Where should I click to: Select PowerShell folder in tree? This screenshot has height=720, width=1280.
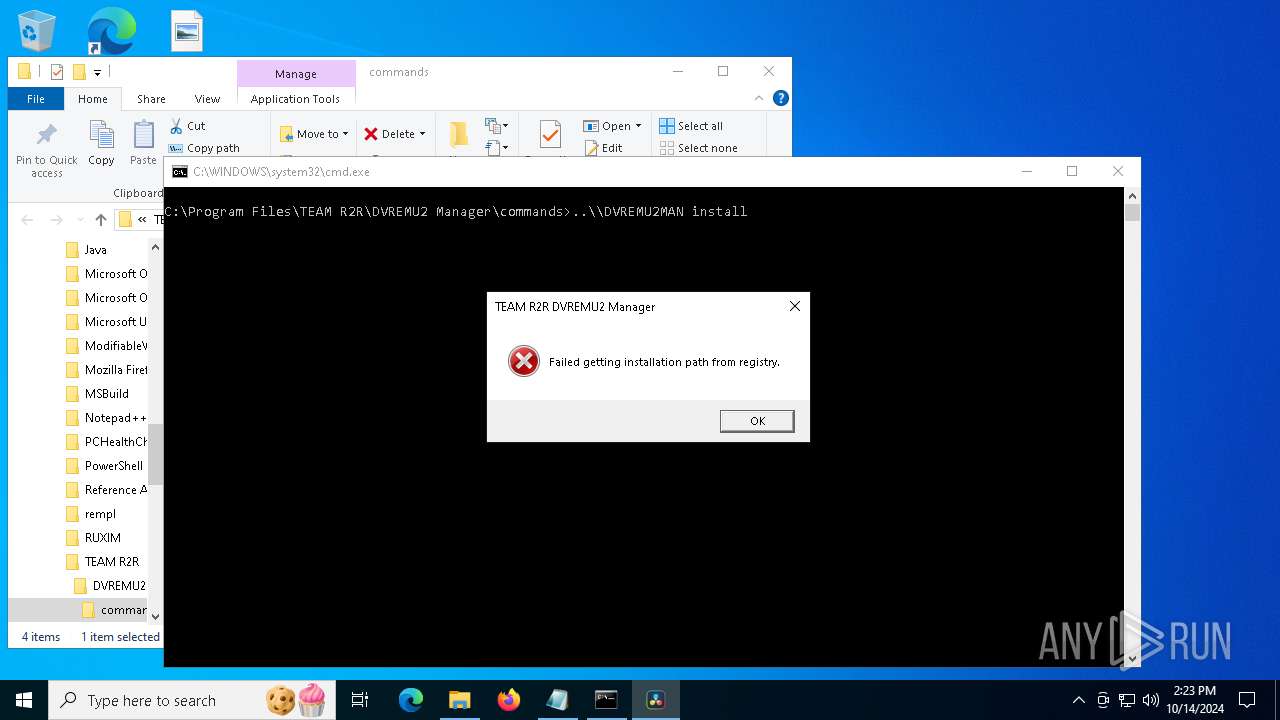(x=104, y=466)
